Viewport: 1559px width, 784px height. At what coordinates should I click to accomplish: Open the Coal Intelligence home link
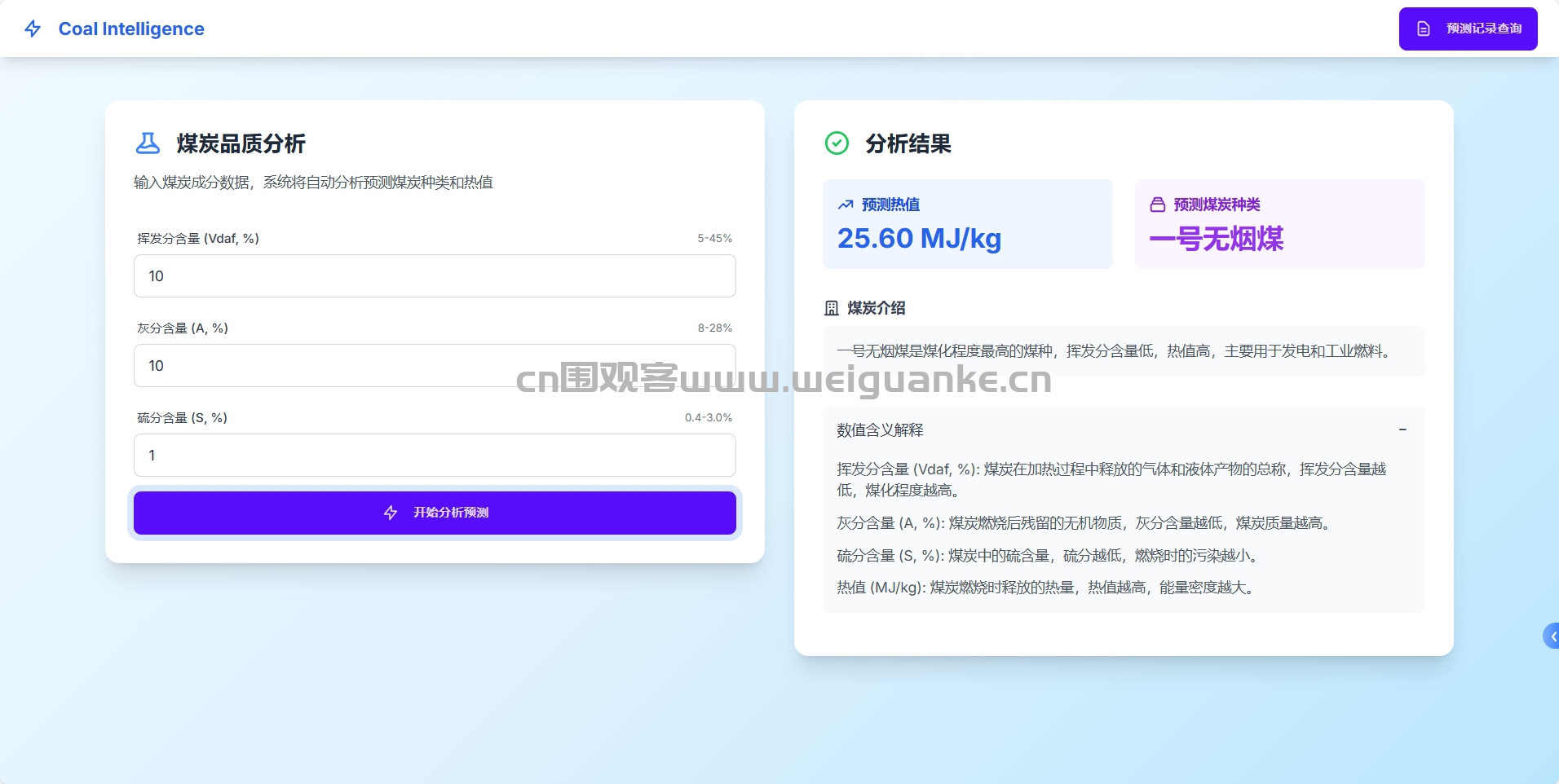coord(131,29)
